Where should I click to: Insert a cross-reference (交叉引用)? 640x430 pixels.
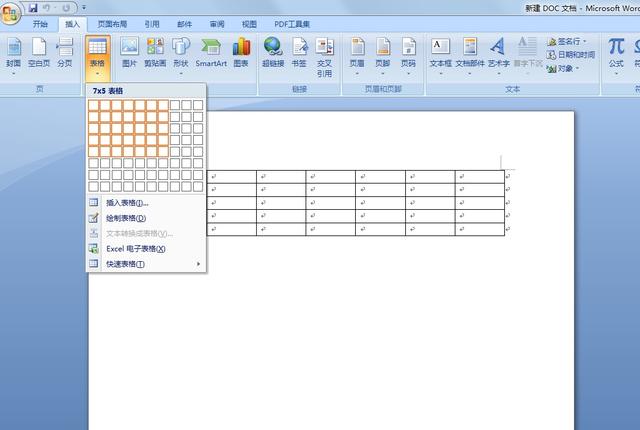[x=324, y=57]
